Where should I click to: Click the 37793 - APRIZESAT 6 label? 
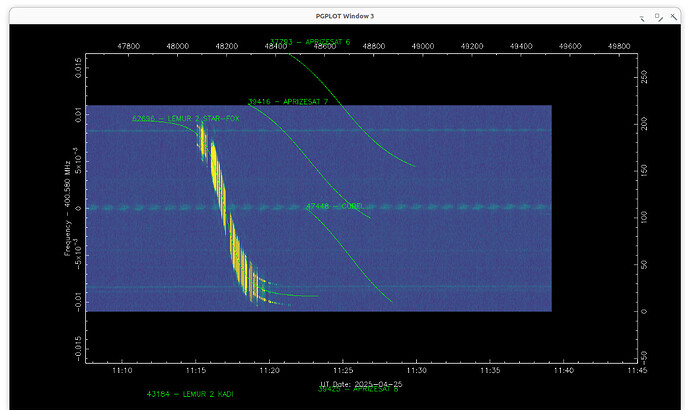click(x=310, y=42)
